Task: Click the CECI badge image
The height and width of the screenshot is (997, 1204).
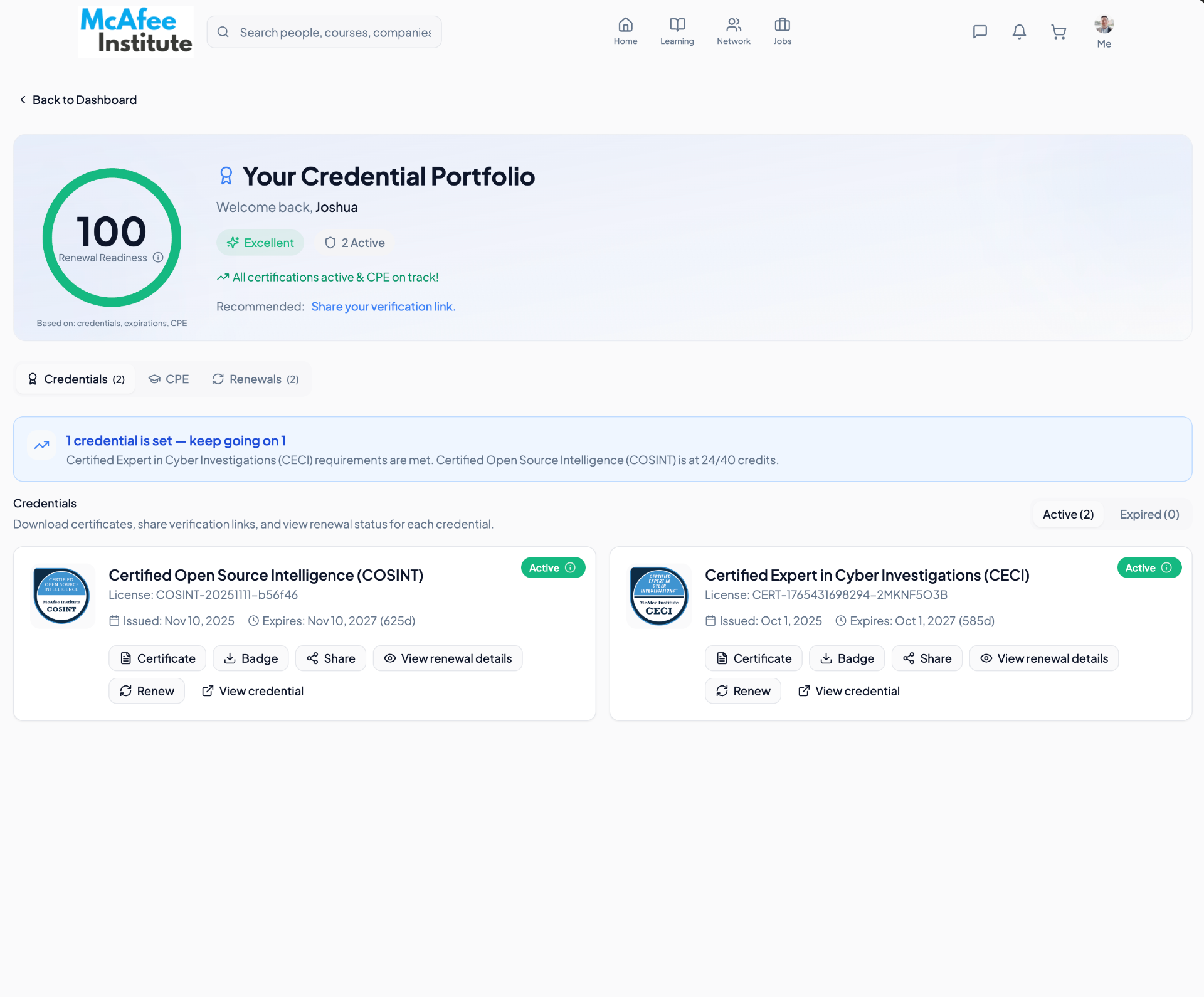Action: pyautogui.click(x=658, y=596)
